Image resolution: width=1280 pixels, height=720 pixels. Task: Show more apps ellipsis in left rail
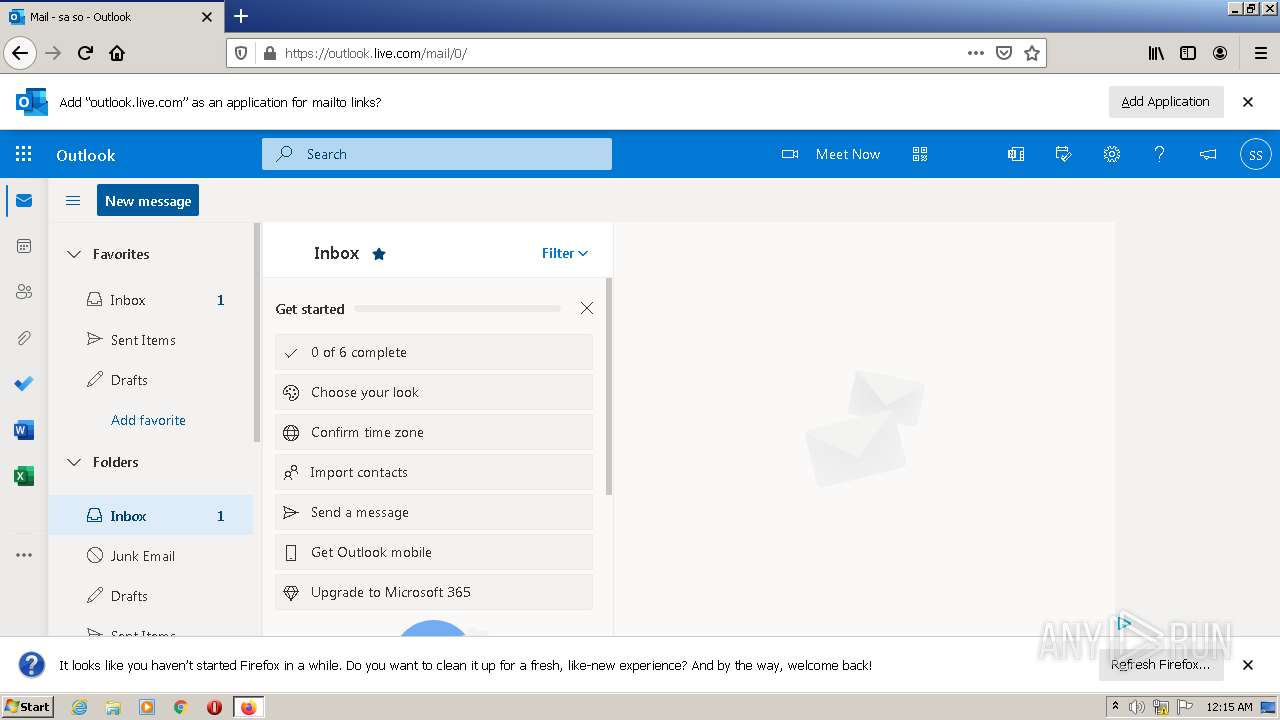point(24,555)
